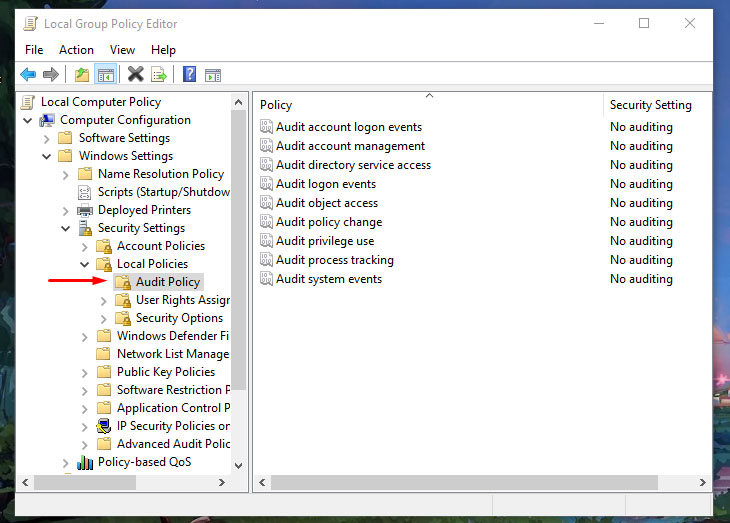
Task: Select Security Options in the tree
Action: coord(179,318)
